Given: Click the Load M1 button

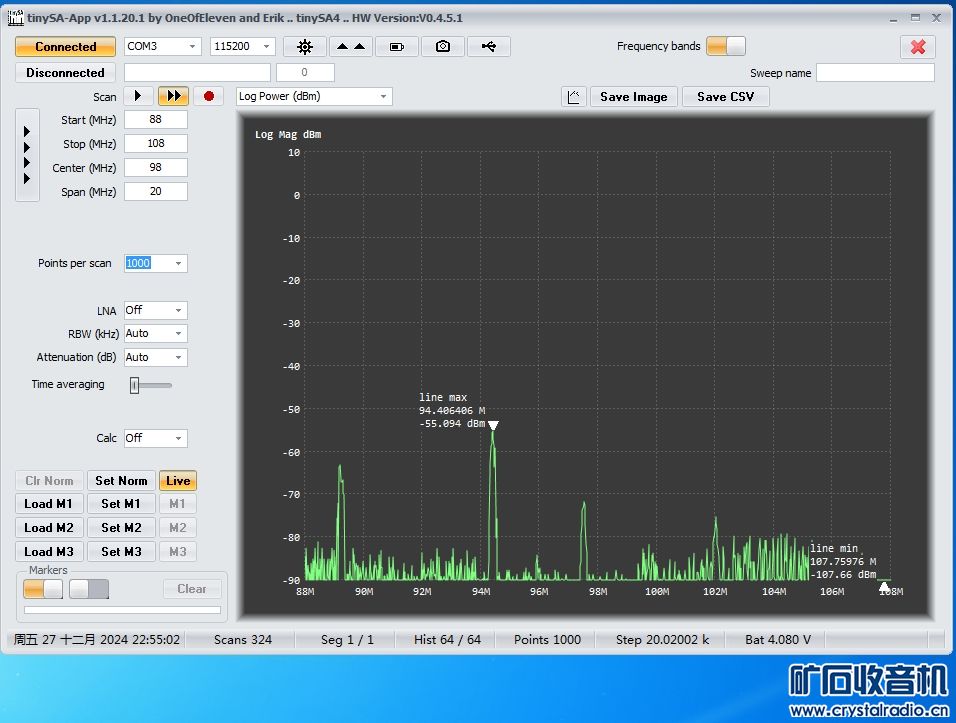Looking at the screenshot, I should [x=48, y=504].
